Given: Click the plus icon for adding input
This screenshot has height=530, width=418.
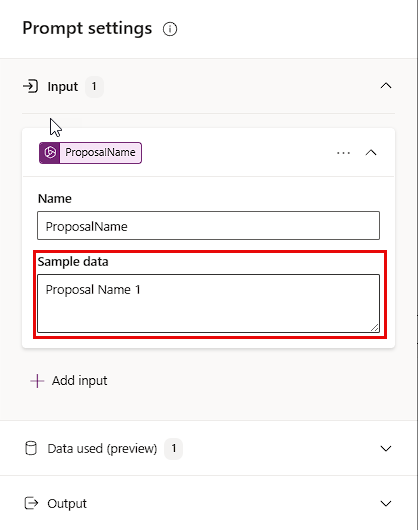Looking at the screenshot, I should coord(37,381).
